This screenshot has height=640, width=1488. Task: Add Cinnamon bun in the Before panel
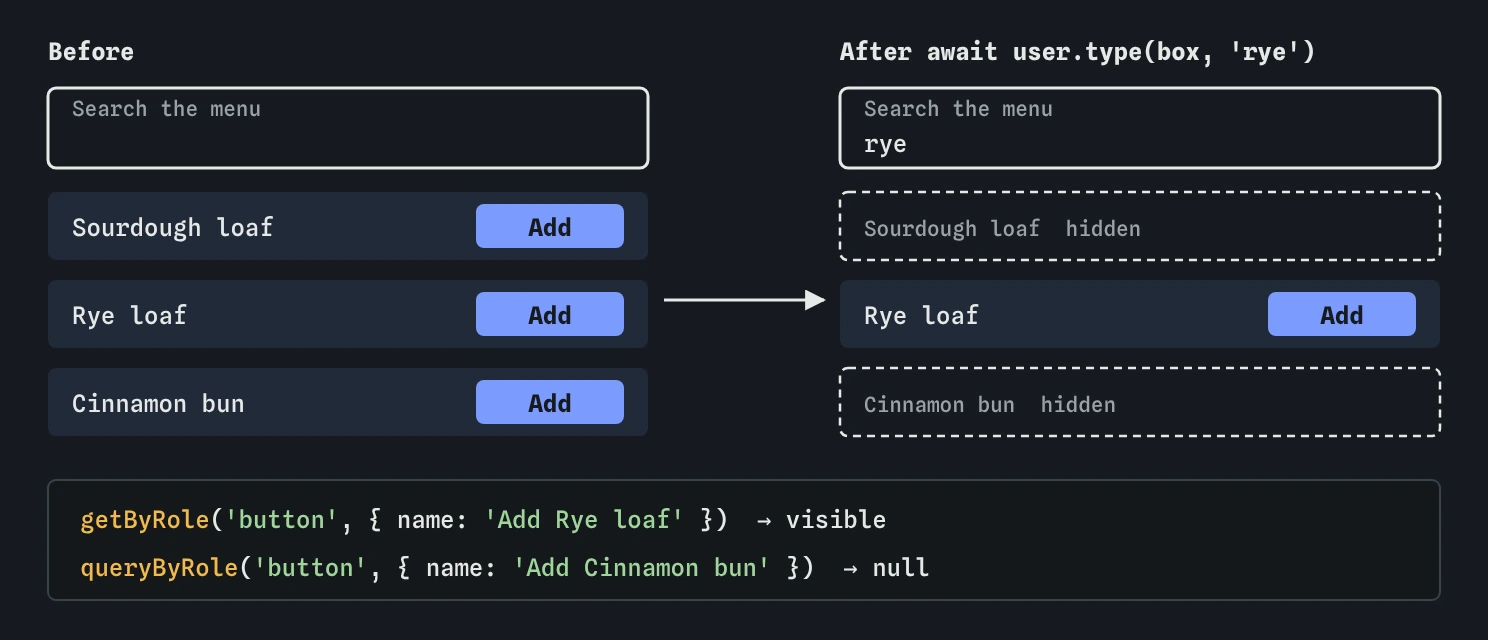[550, 402]
